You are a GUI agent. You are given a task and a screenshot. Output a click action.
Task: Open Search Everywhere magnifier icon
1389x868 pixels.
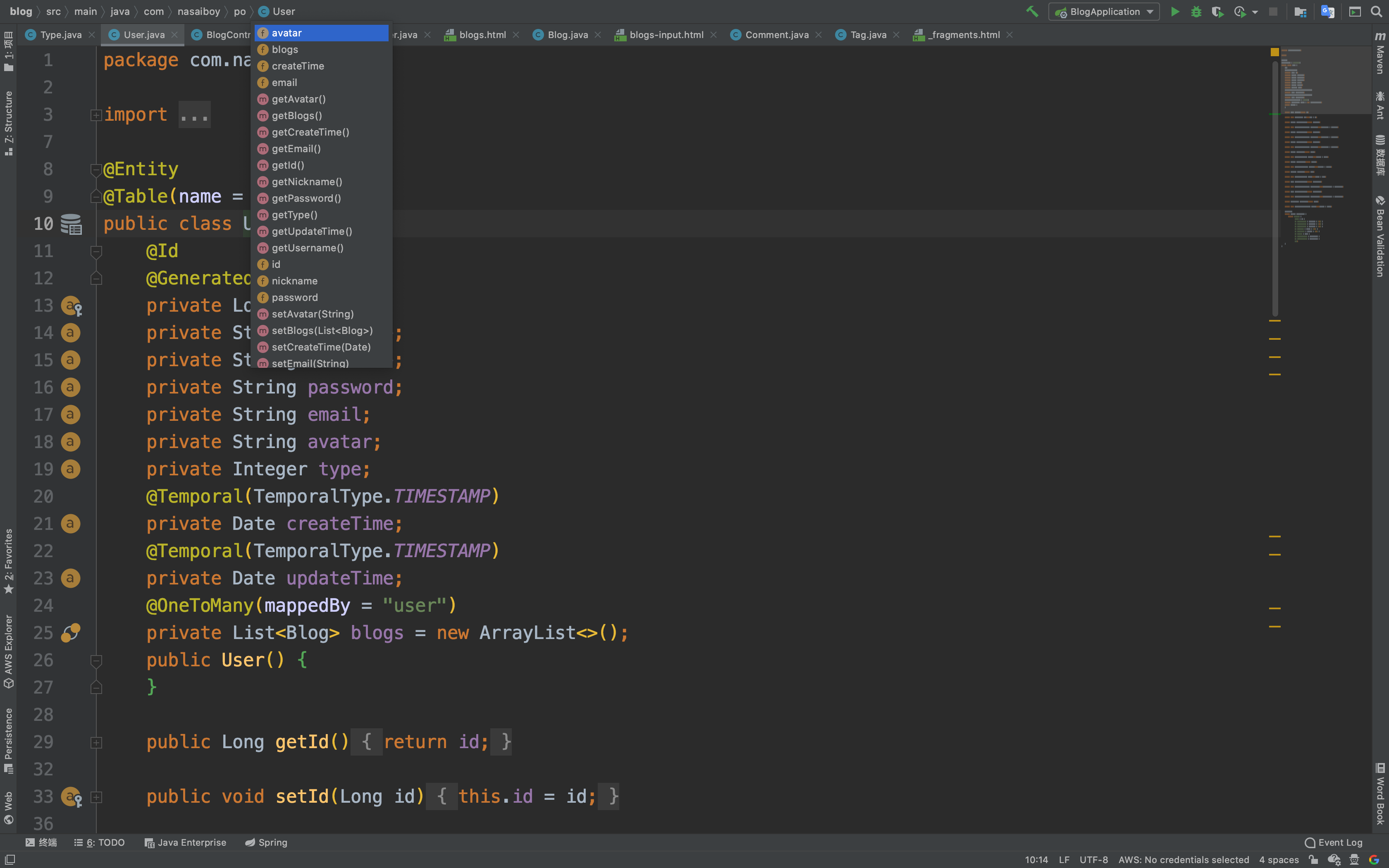(1376, 12)
